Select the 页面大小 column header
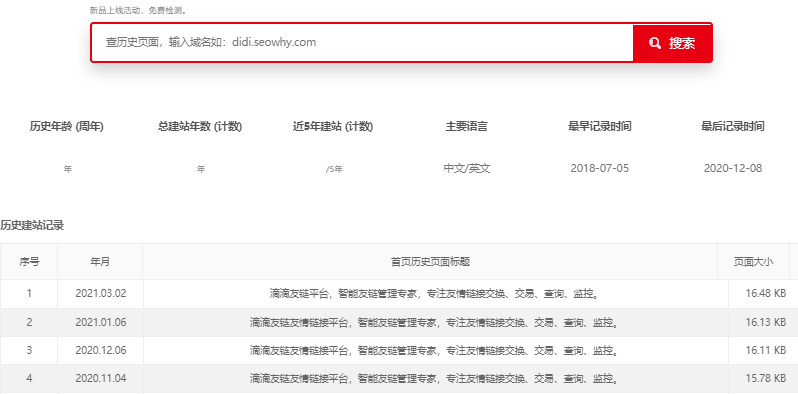The width and height of the screenshot is (798, 394). [753, 262]
